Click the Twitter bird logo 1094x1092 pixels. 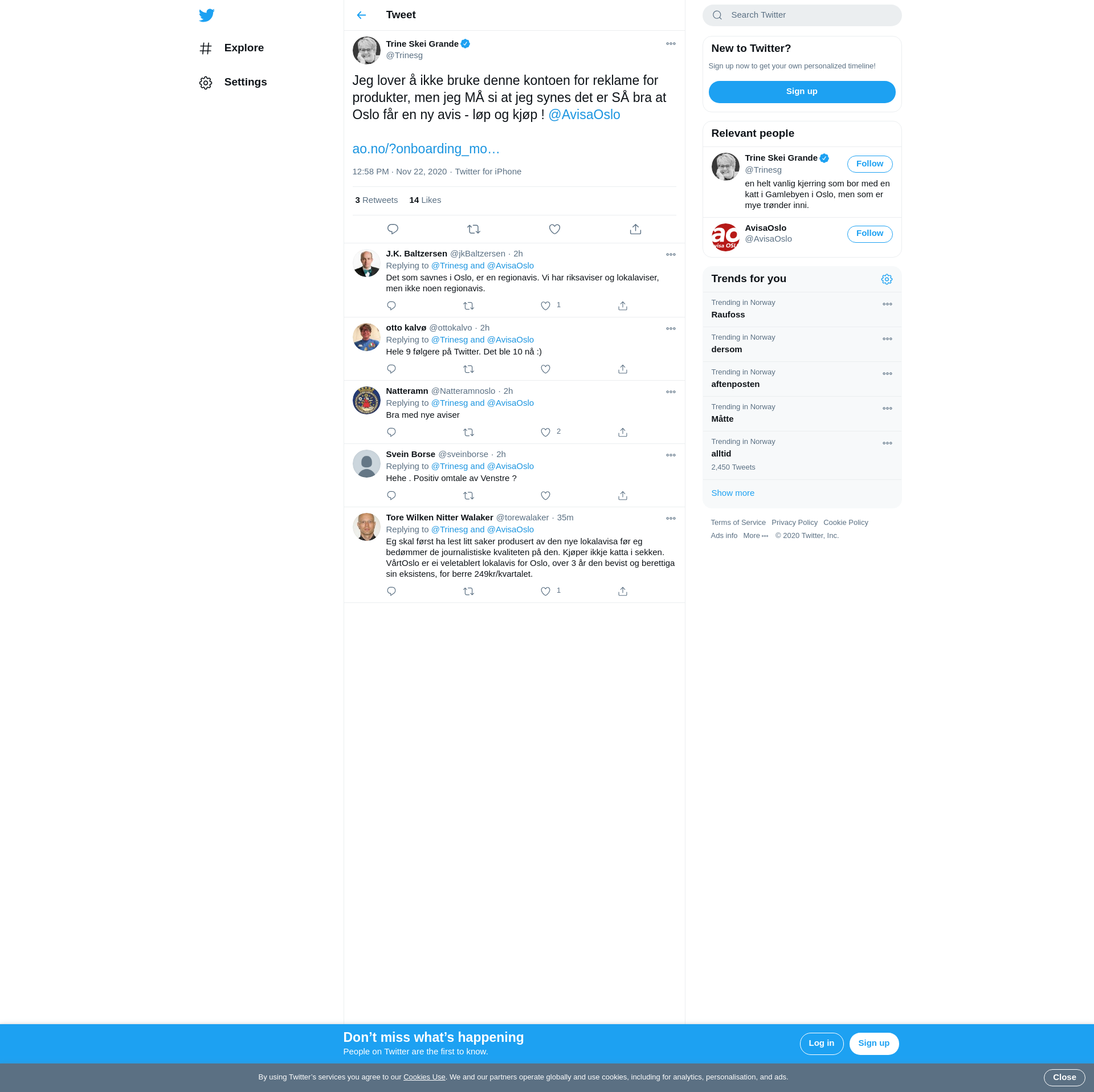(x=206, y=15)
